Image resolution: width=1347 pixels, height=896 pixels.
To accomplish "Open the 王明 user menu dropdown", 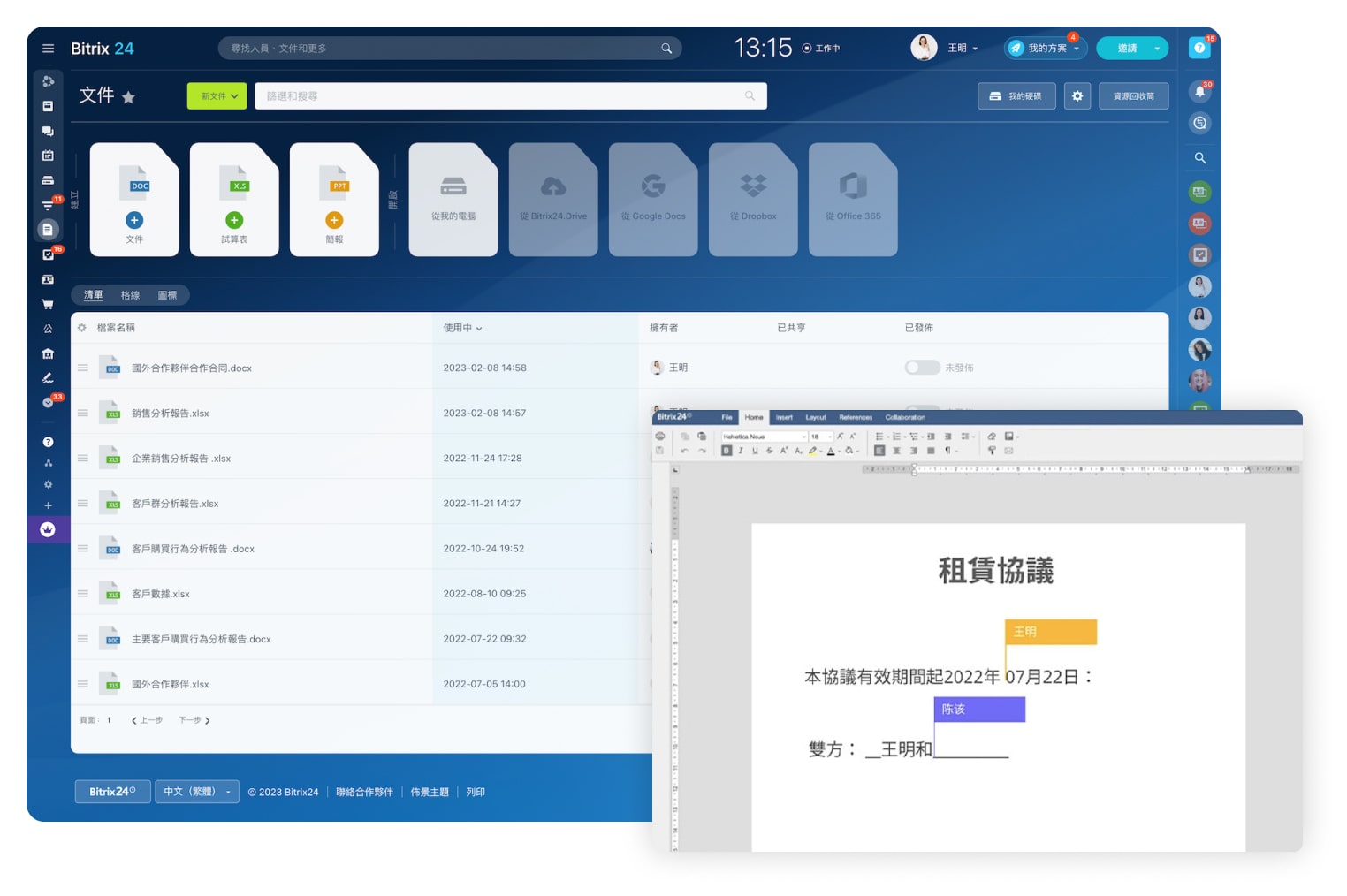I will [963, 49].
